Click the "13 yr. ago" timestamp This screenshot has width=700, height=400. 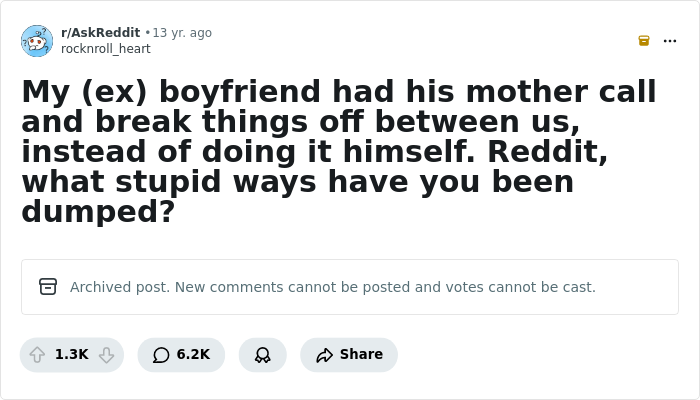(x=182, y=33)
